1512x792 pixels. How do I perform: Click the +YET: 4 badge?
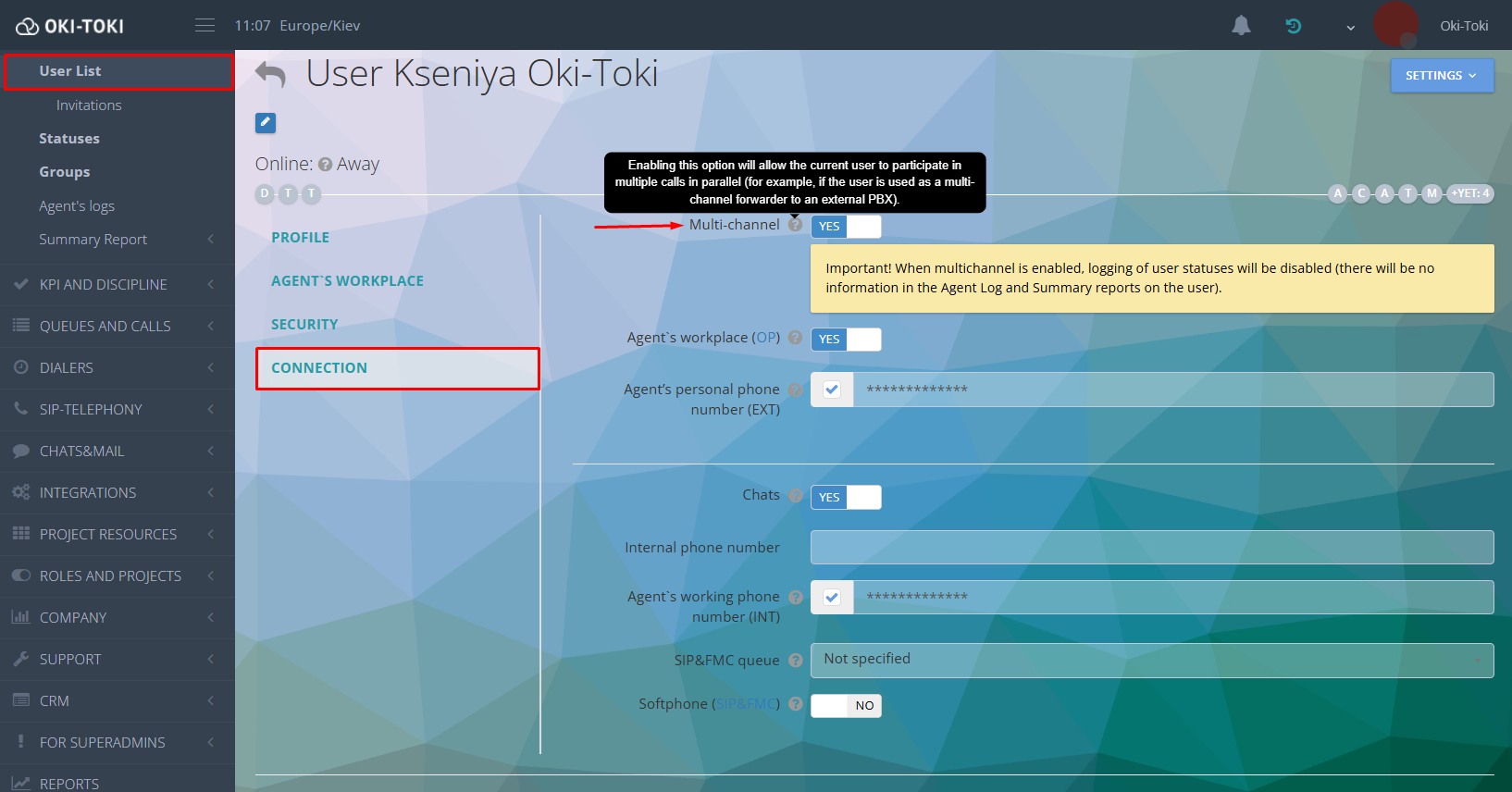click(x=1470, y=193)
